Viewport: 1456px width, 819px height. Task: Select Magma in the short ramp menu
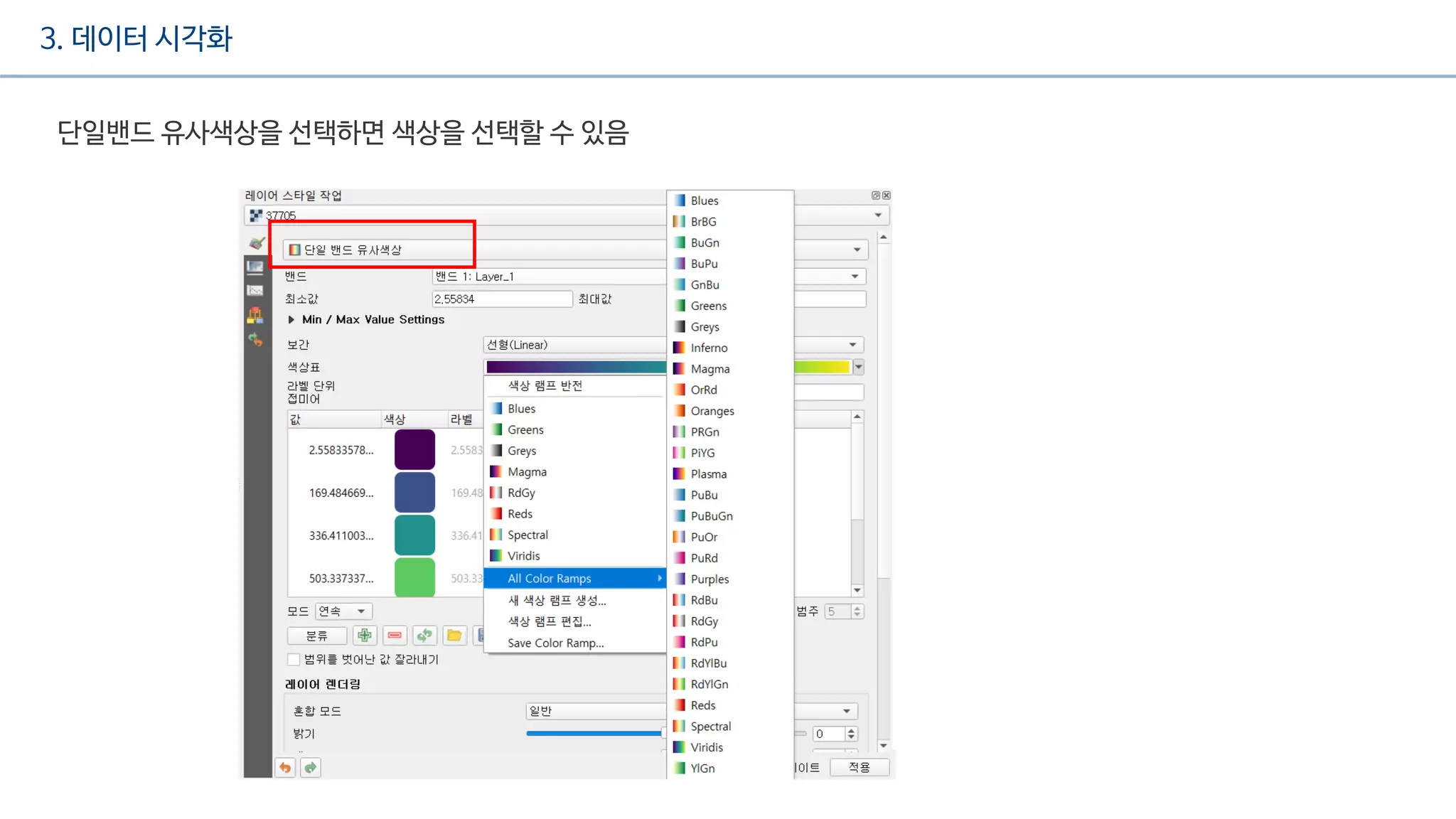point(575,472)
